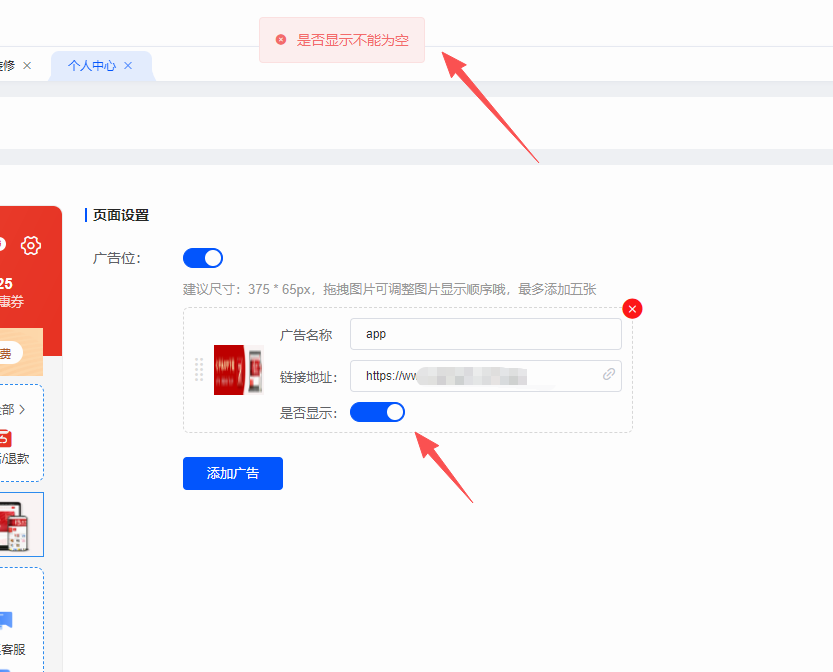Screen dimensions: 833x672
Task: Switch to the 个人中心 tab
Action: (91, 66)
